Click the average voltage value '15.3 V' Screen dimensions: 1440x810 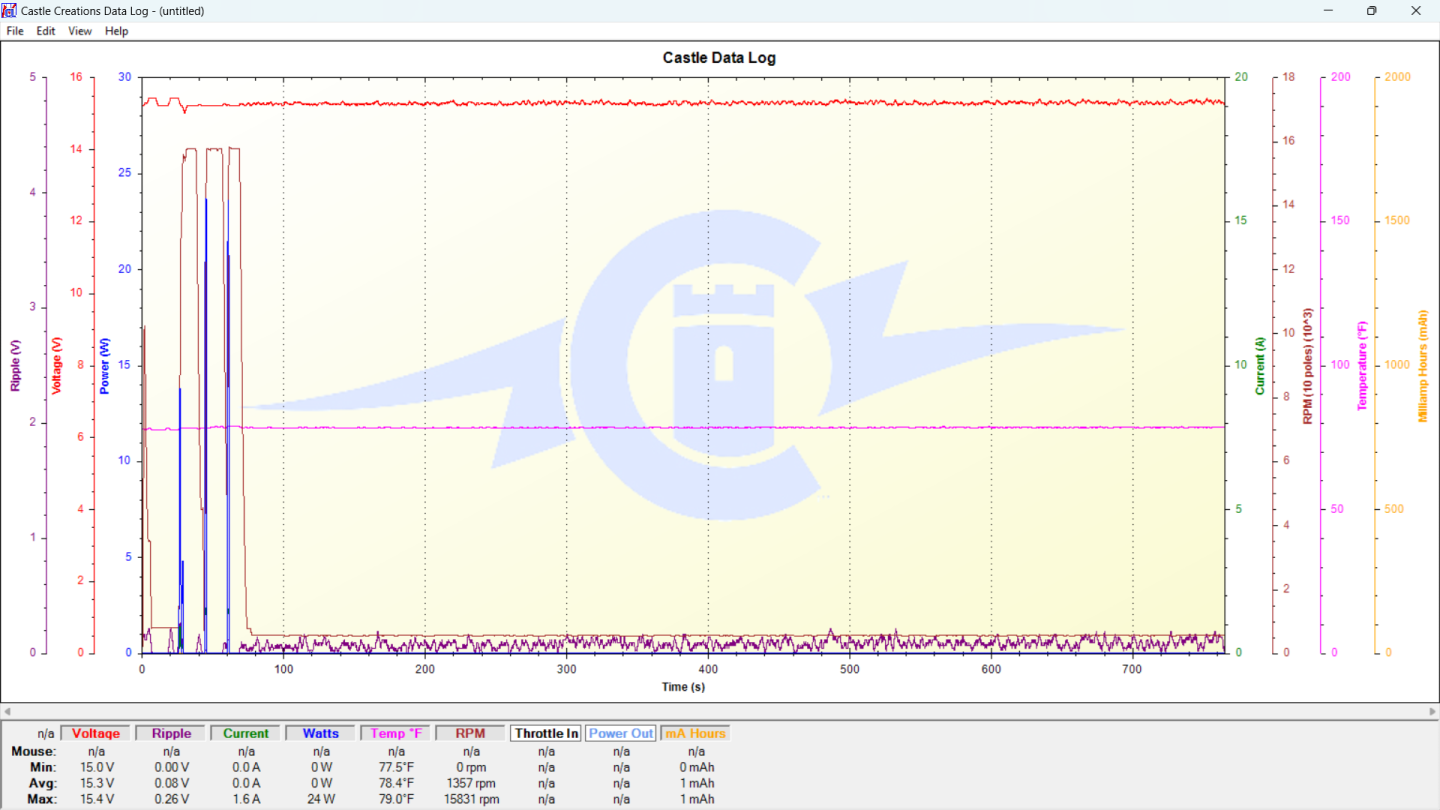click(97, 783)
